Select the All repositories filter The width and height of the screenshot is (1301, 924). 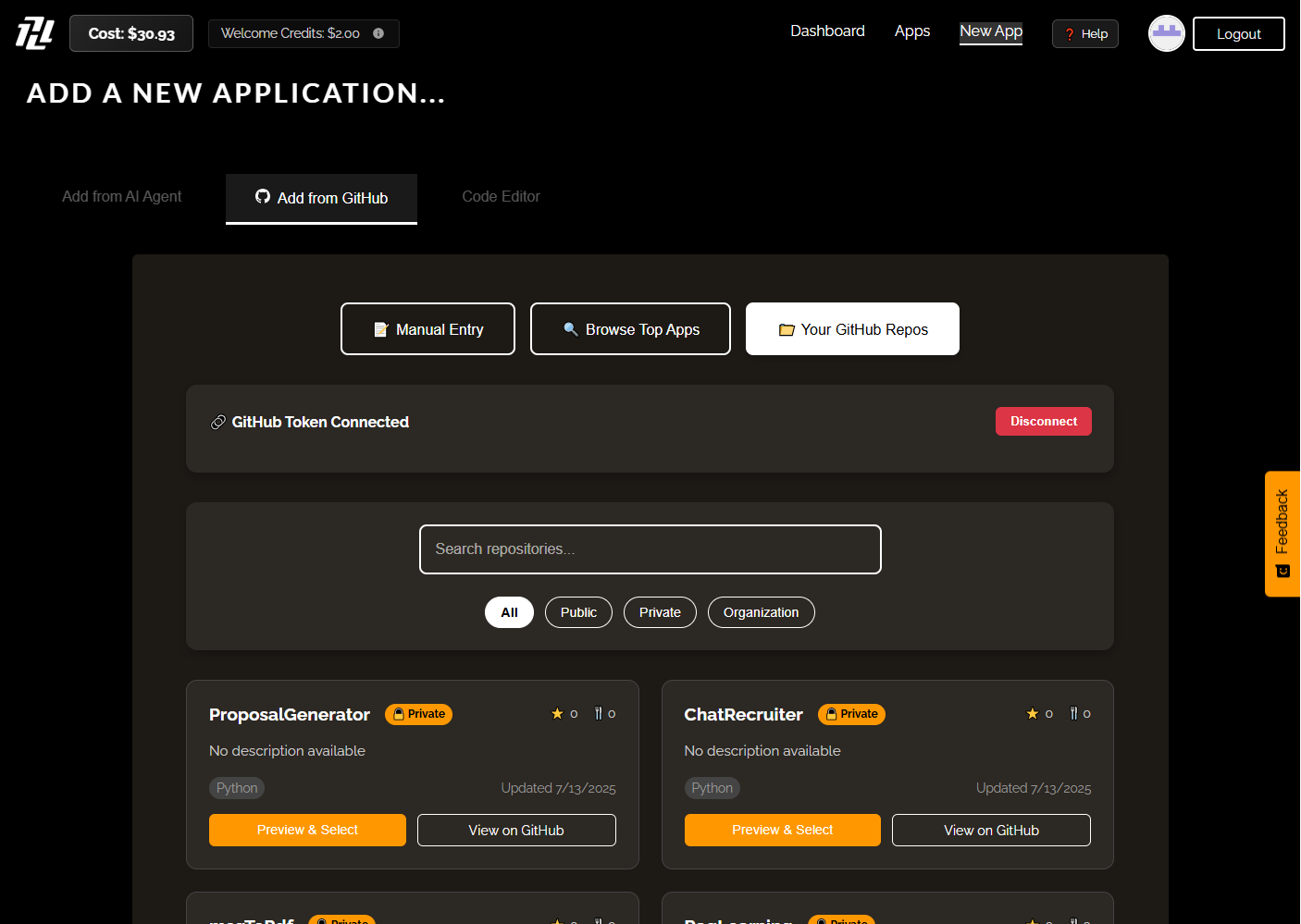coord(509,612)
